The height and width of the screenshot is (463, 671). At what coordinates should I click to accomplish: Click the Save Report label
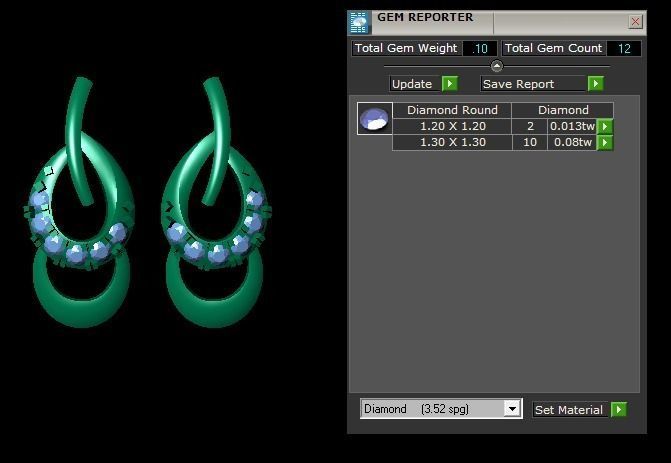[533, 84]
